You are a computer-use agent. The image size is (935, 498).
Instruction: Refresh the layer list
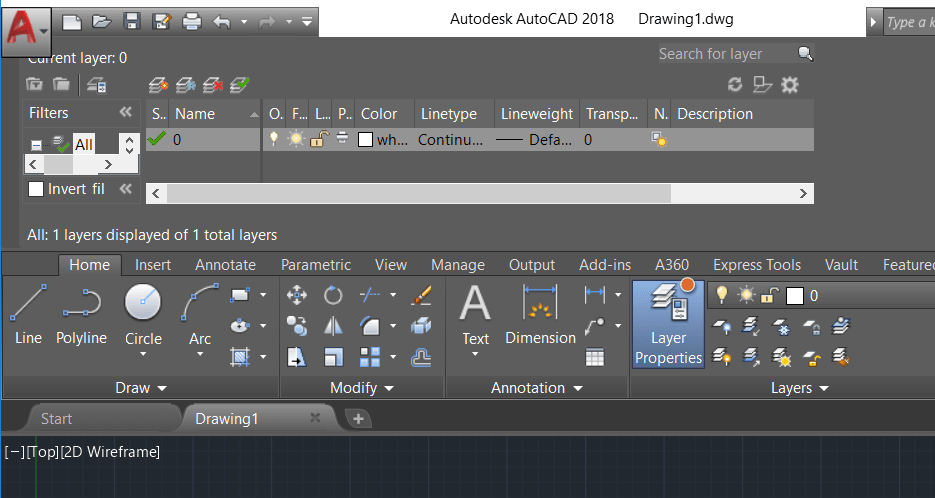click(735, 85)
